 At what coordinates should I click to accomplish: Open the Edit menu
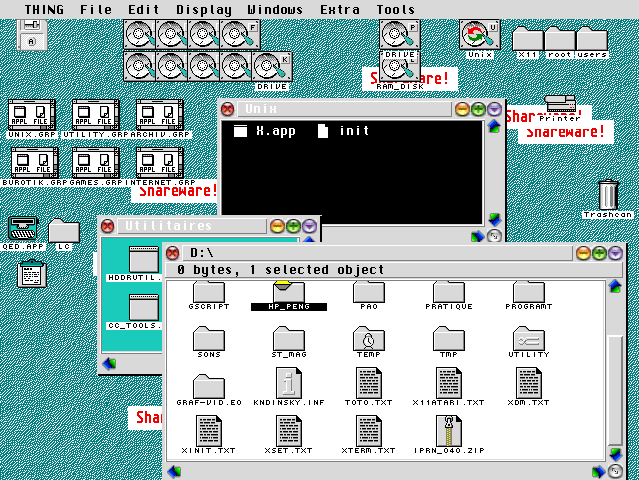(x=143, y=9)
